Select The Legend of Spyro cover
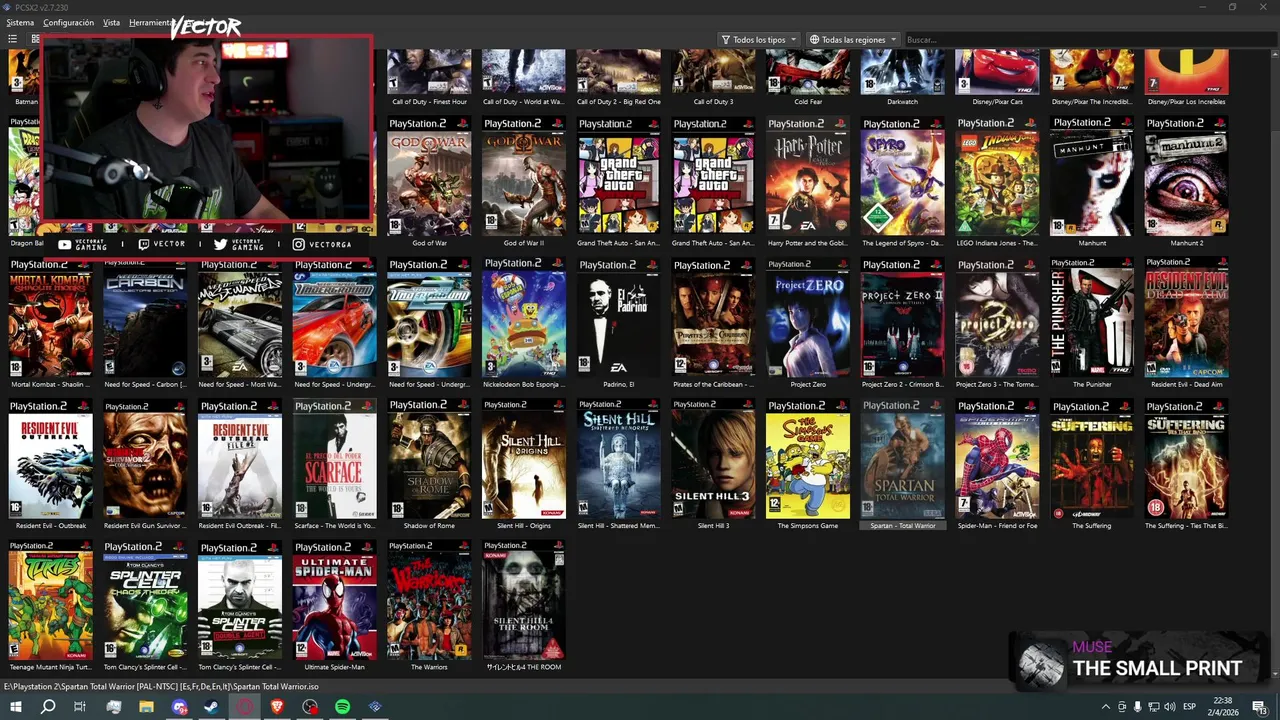1280x720 pixels. pyautogui.click(x=902, y=176)
